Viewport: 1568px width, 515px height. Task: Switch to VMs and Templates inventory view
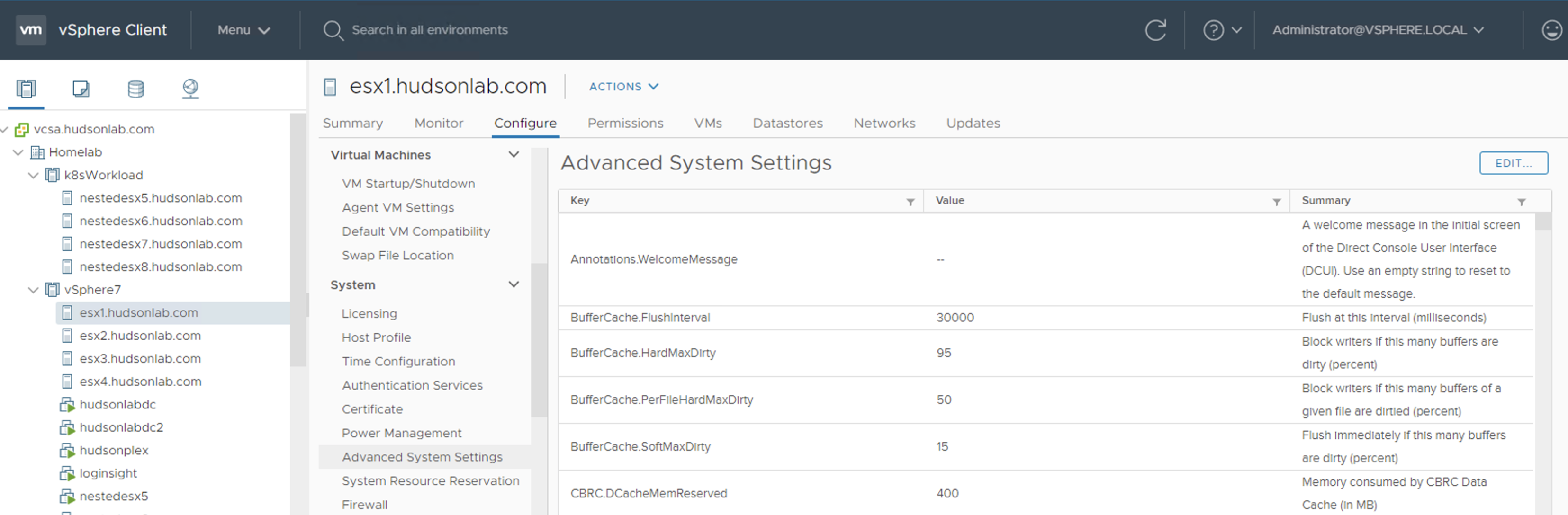(81, 89)
